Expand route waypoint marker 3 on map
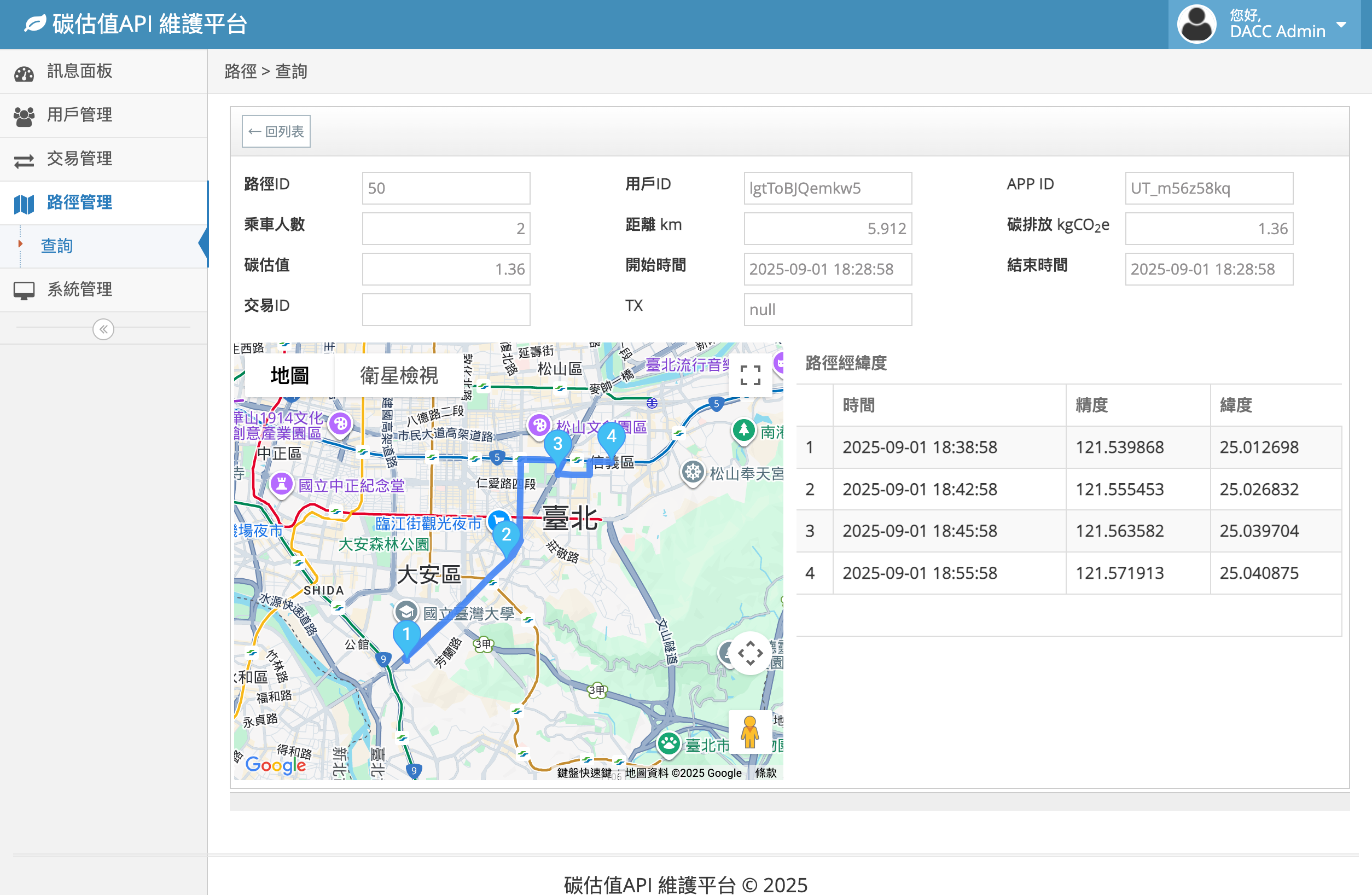 pyautogui.click(x=557, y=444)
